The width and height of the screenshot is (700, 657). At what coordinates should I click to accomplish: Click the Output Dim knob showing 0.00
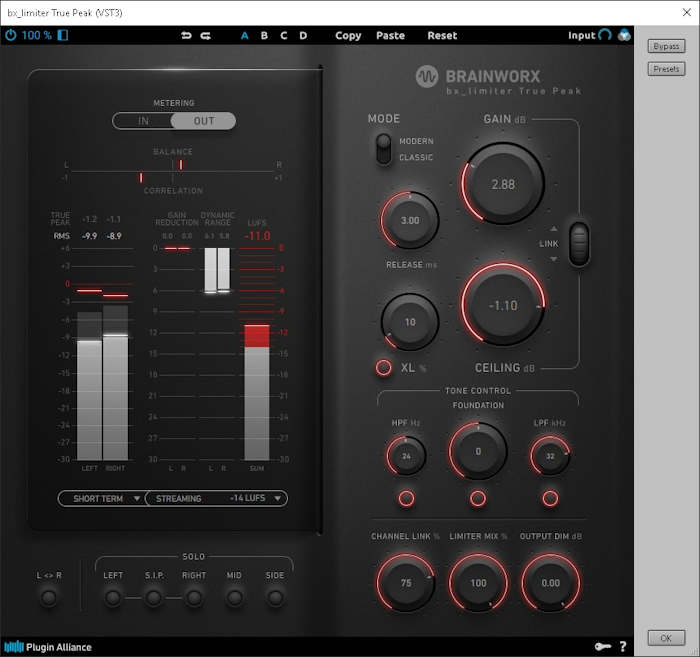coord(550,582)
